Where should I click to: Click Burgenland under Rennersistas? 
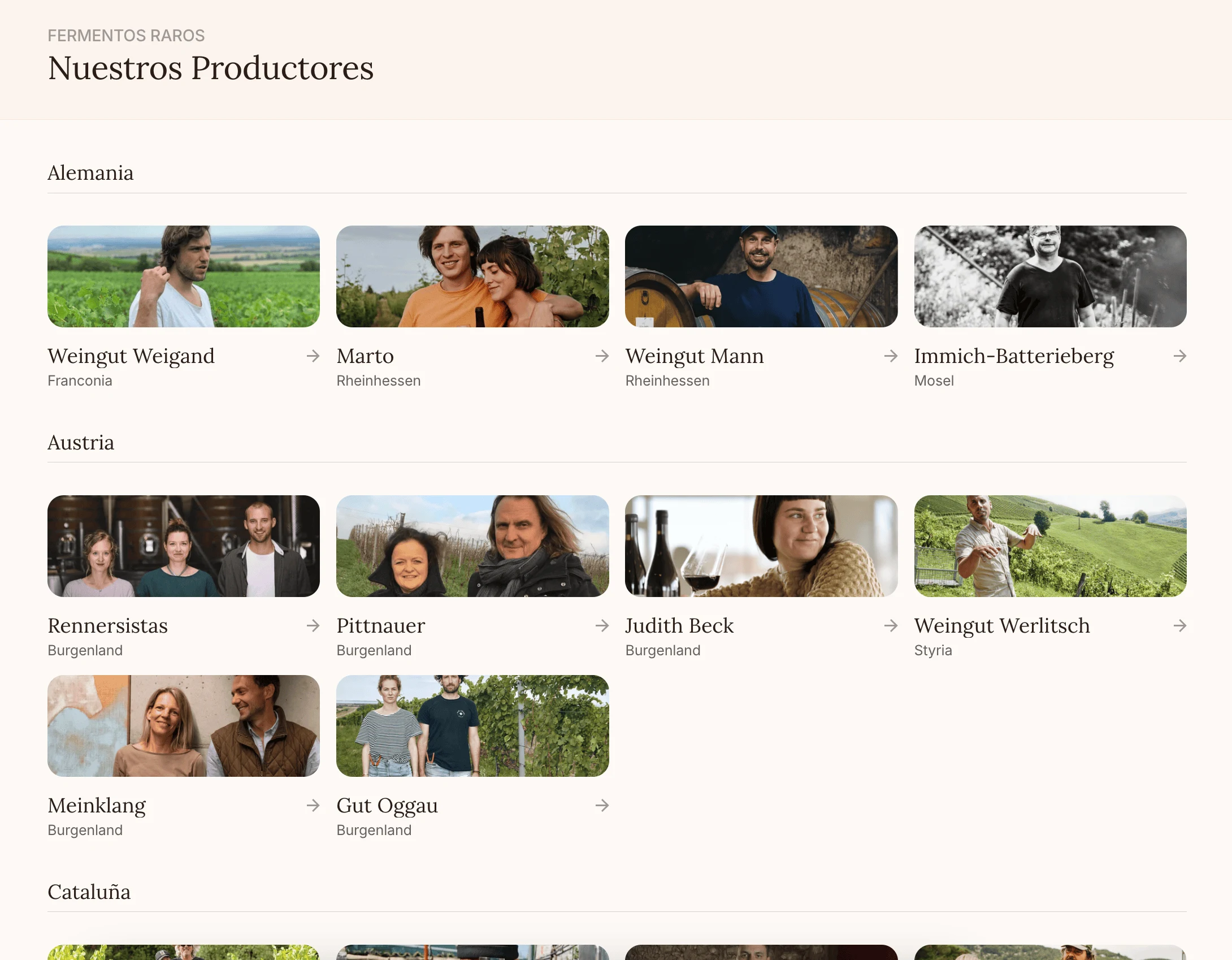85,650
